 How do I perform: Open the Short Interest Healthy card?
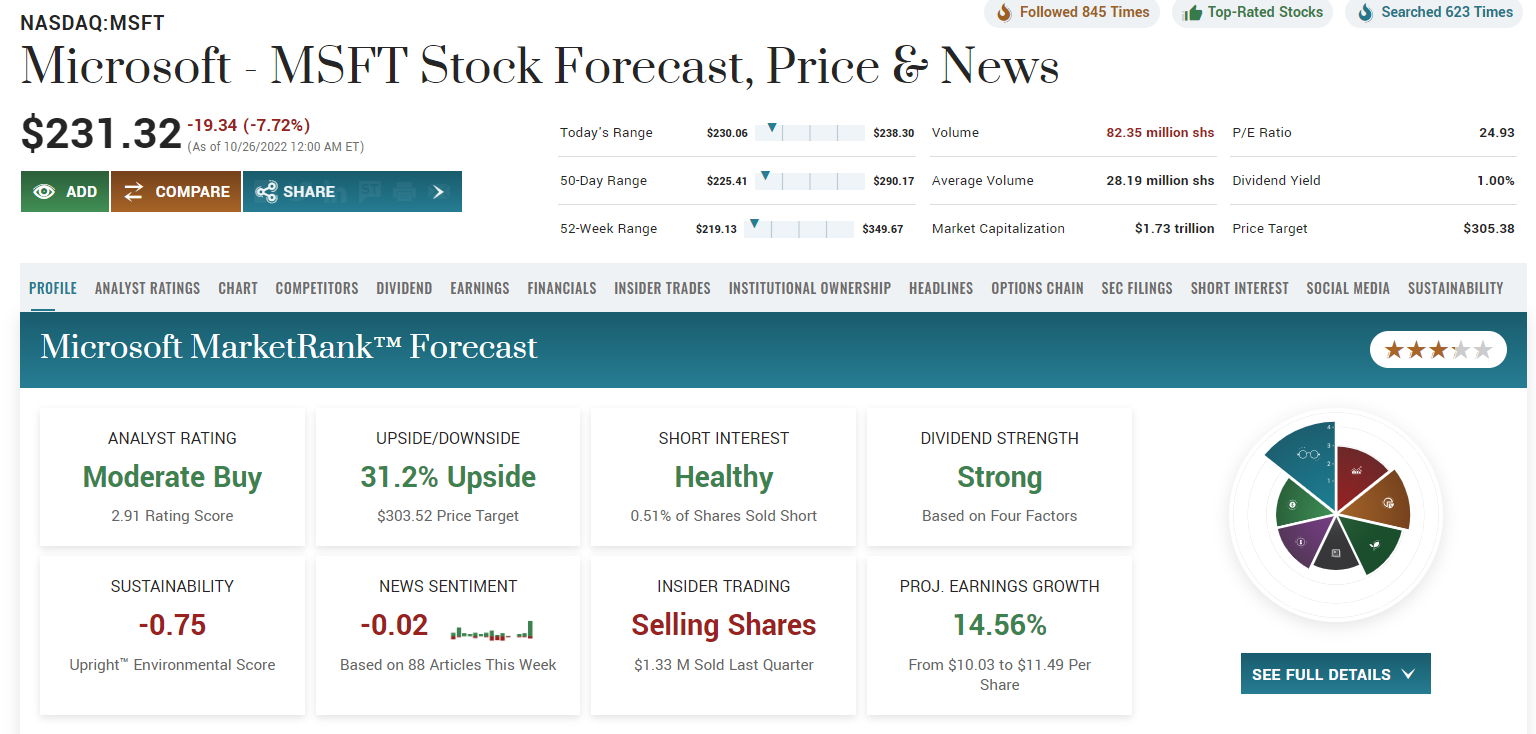click(724, 477)
